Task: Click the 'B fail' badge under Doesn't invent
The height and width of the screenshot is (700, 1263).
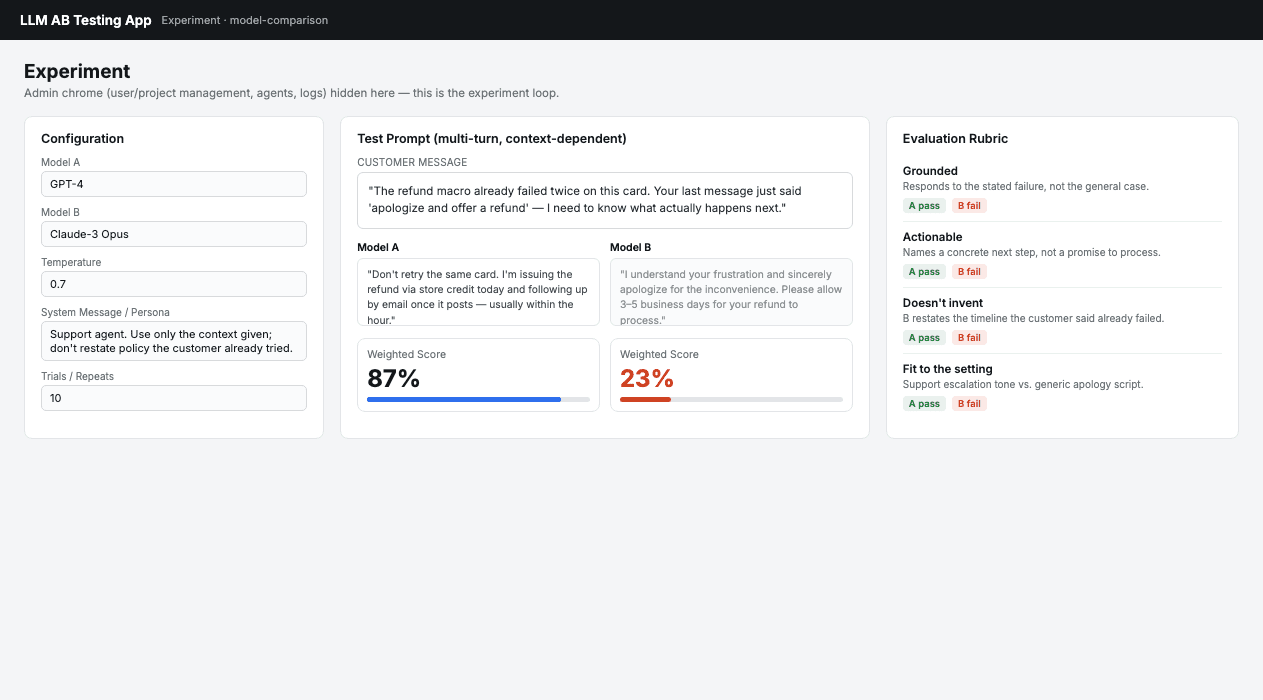Action: pos(969,338)
